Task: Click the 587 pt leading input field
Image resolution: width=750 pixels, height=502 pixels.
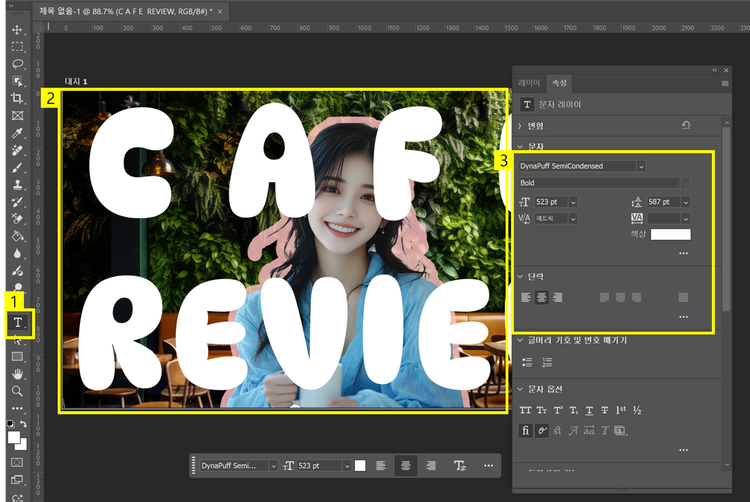Action: (662, 202)
